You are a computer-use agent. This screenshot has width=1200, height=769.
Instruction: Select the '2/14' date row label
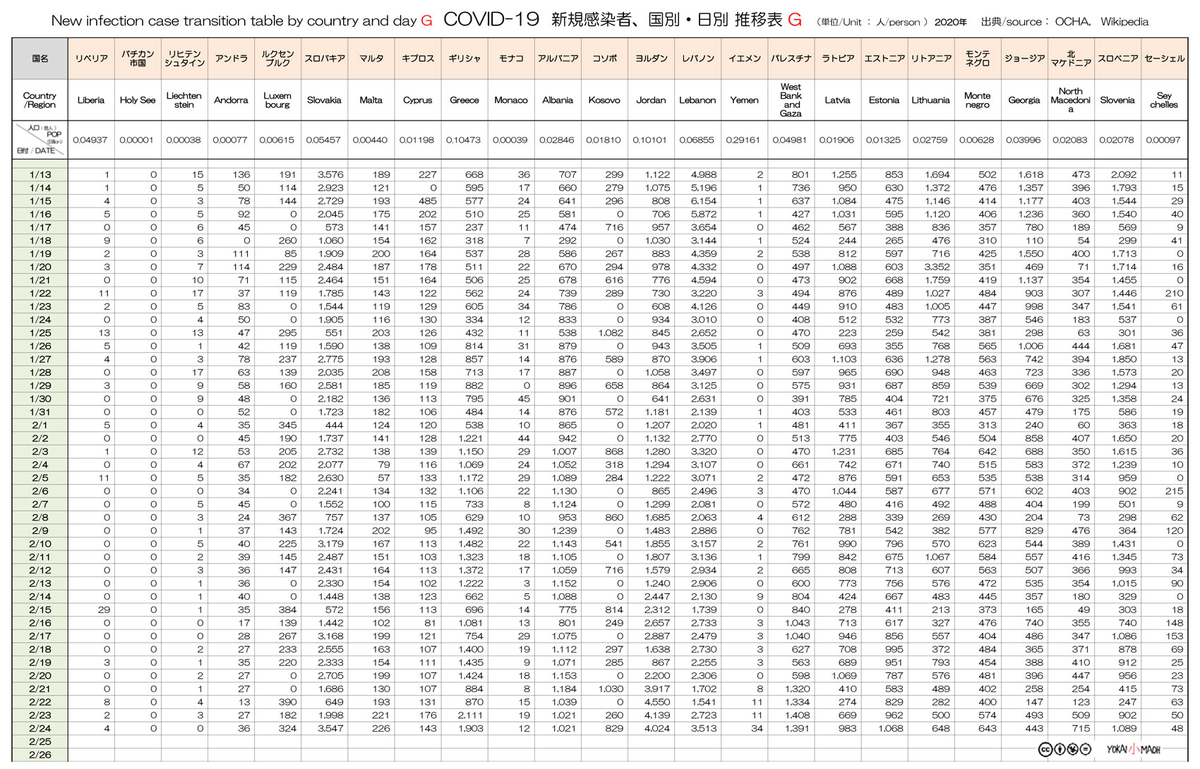click(39, 596)
